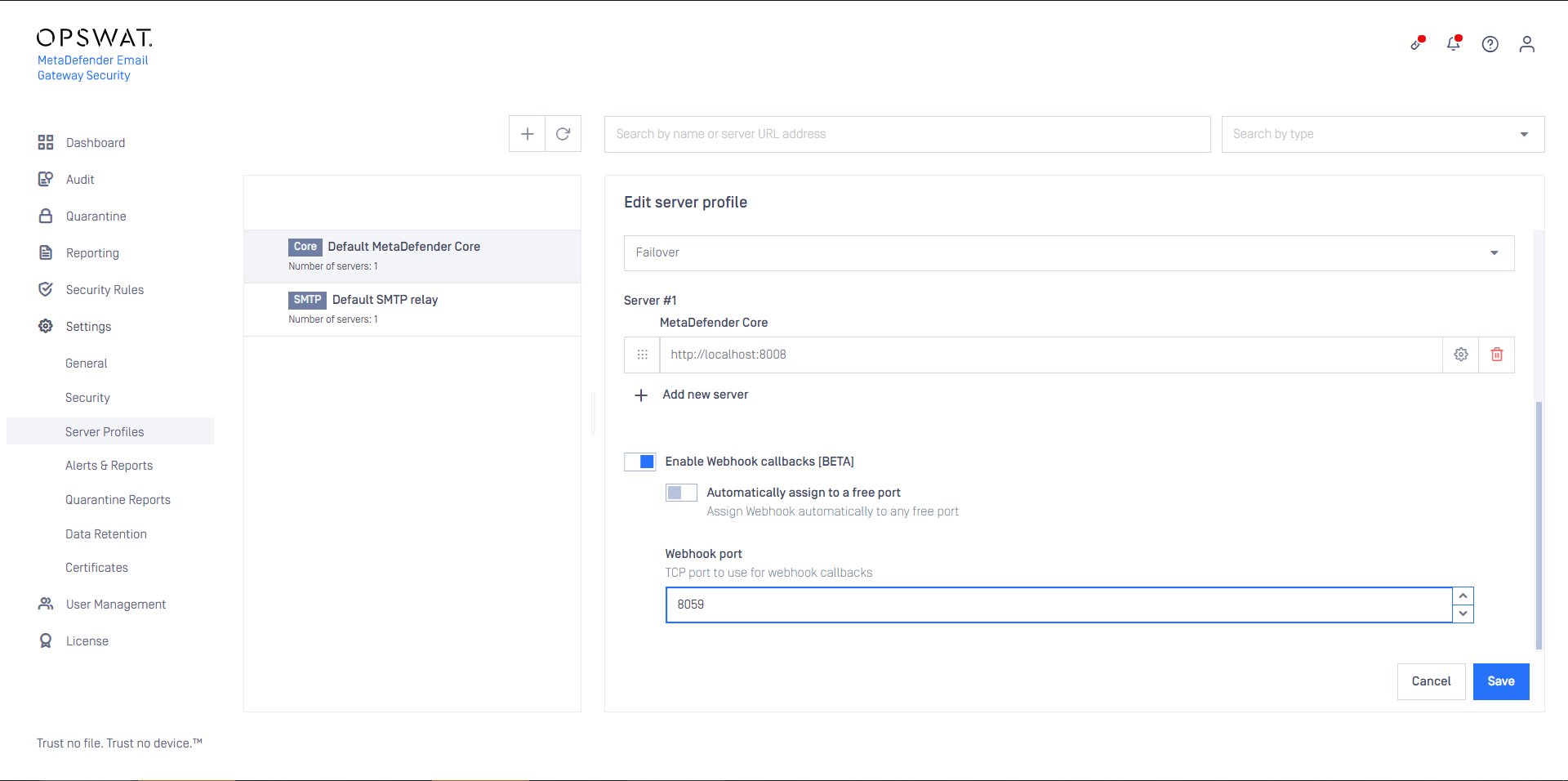Viewport: 1568px width, 781px height.
Task: Click Add new server link
Action: pos(706,395)
